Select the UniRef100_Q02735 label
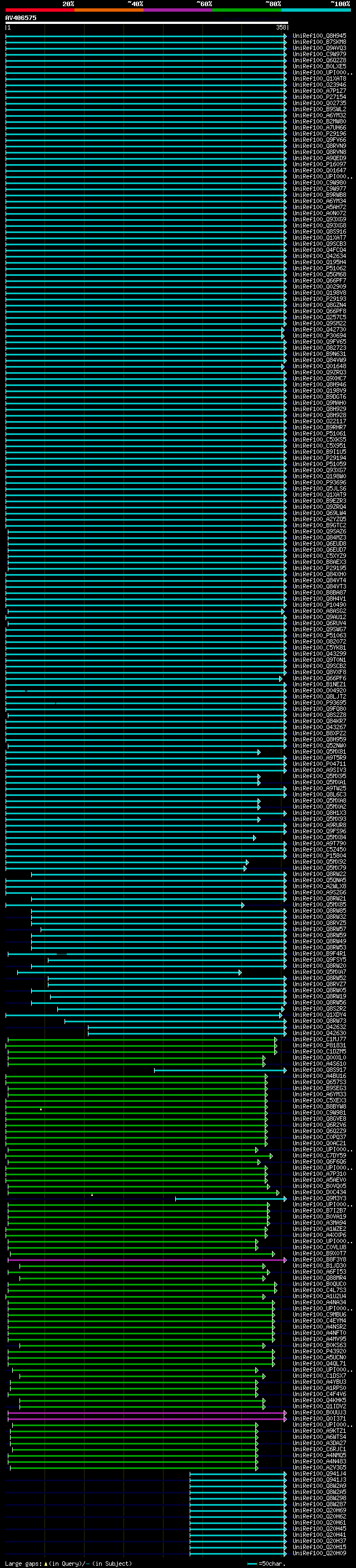The height and width of the screenshot is (1568, 356). tap(319, 103)
